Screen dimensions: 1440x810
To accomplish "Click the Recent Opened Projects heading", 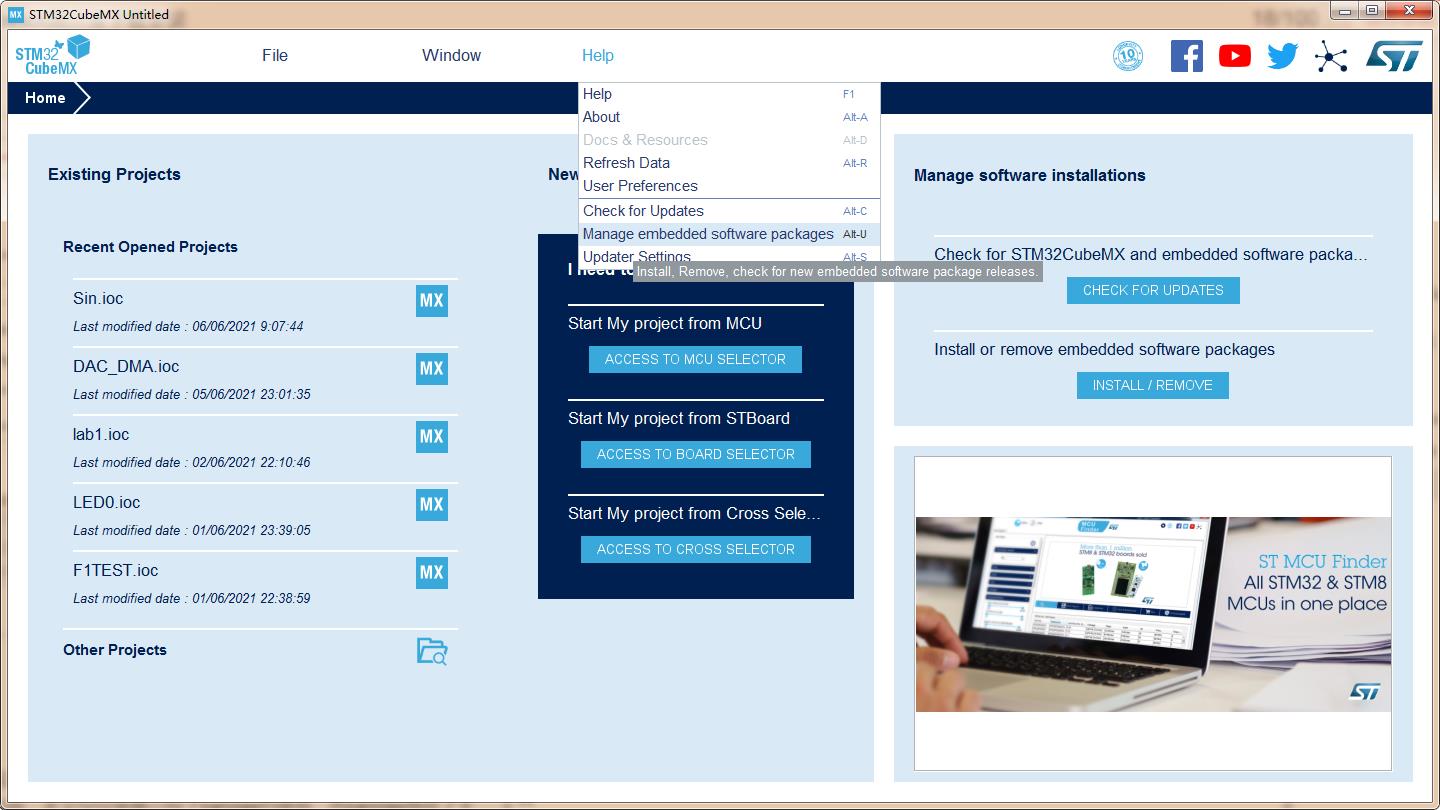I will 150,247.
